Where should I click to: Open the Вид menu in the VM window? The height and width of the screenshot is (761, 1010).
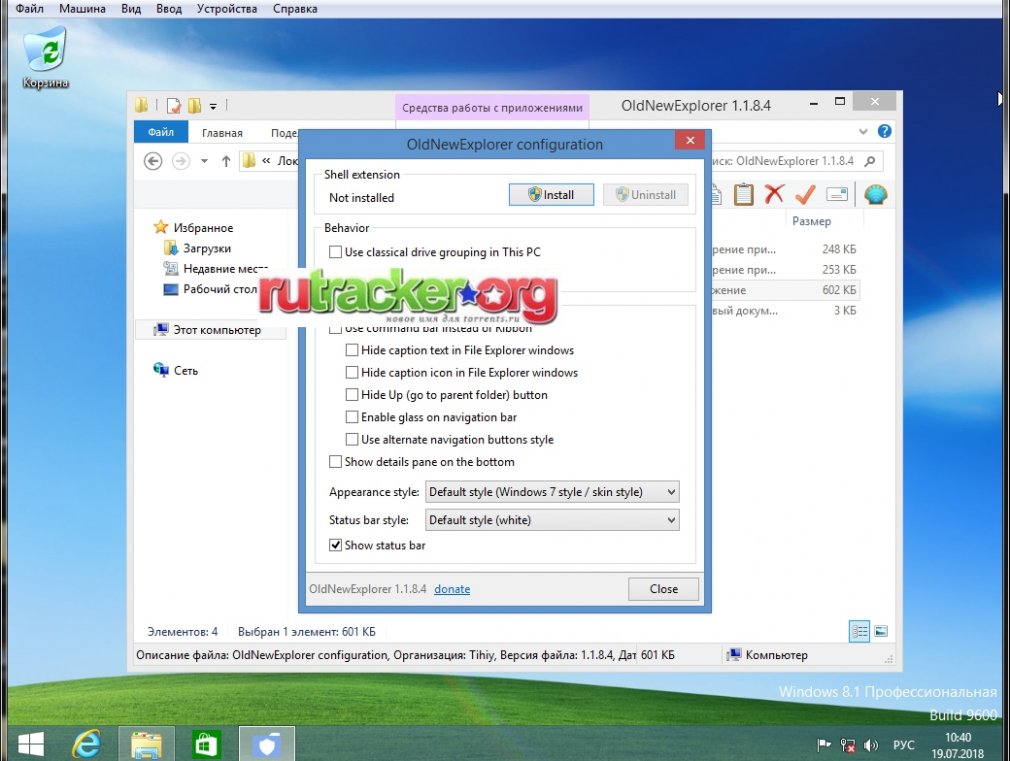point(131,9)
